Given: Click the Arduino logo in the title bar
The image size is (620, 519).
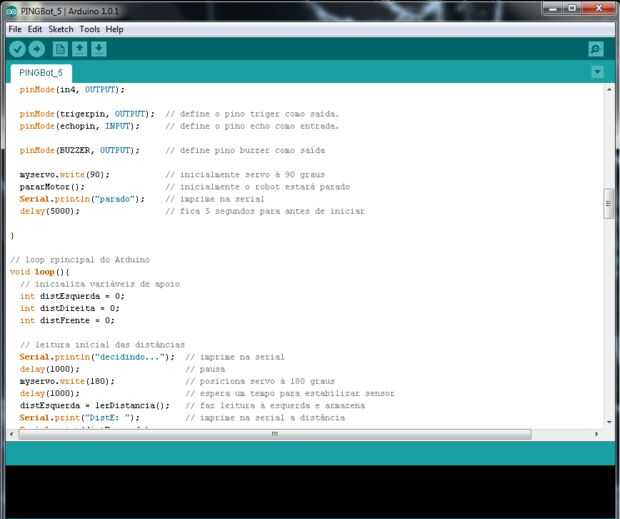Looking at the screenshot, I should click(11, 11).
